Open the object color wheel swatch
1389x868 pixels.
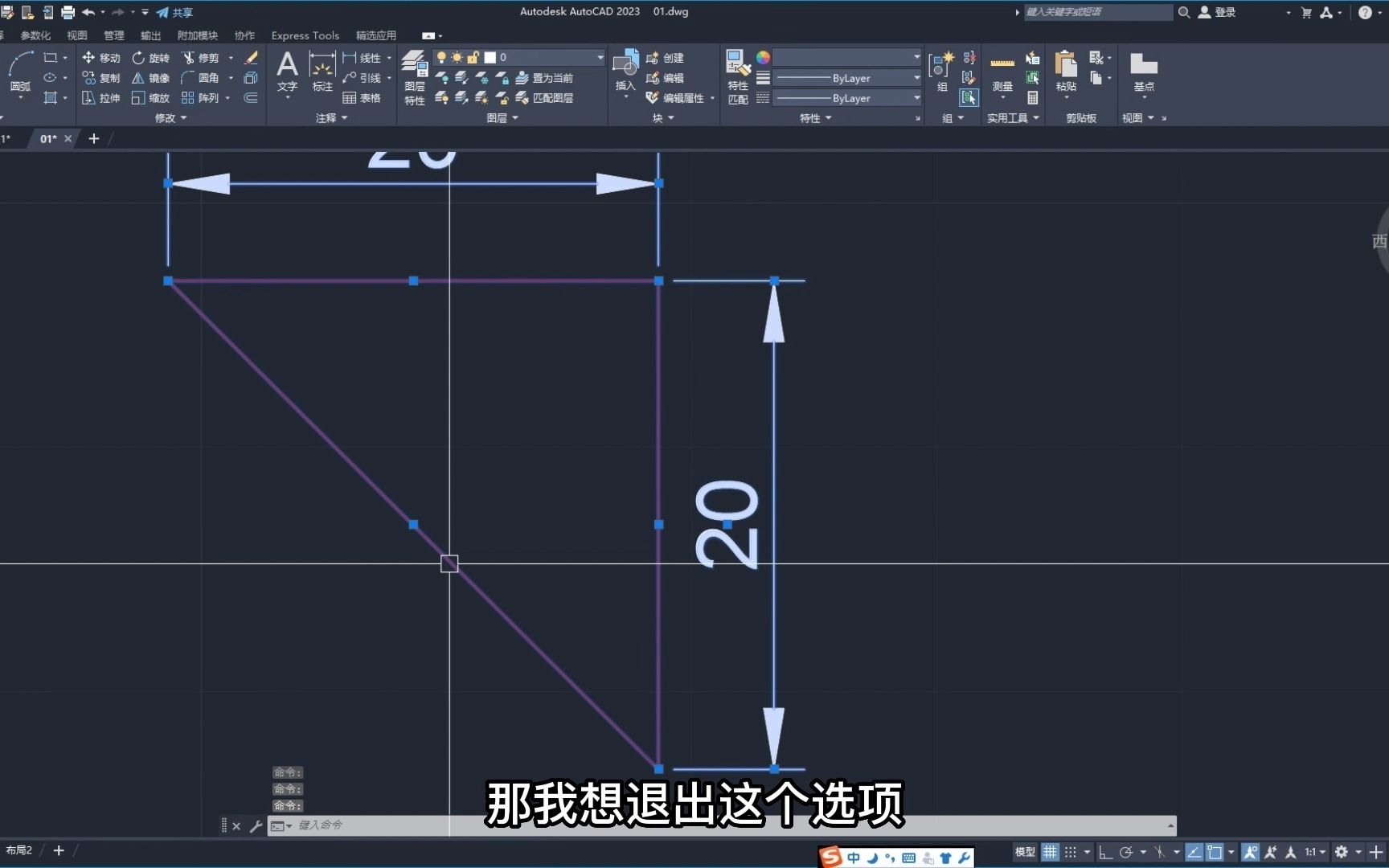coord(763,57)
